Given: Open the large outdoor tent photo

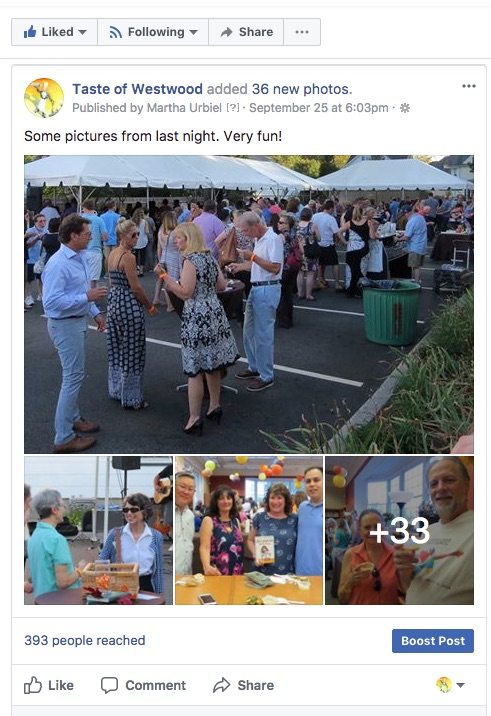Looking at the screenshot, I should point(249,304).
